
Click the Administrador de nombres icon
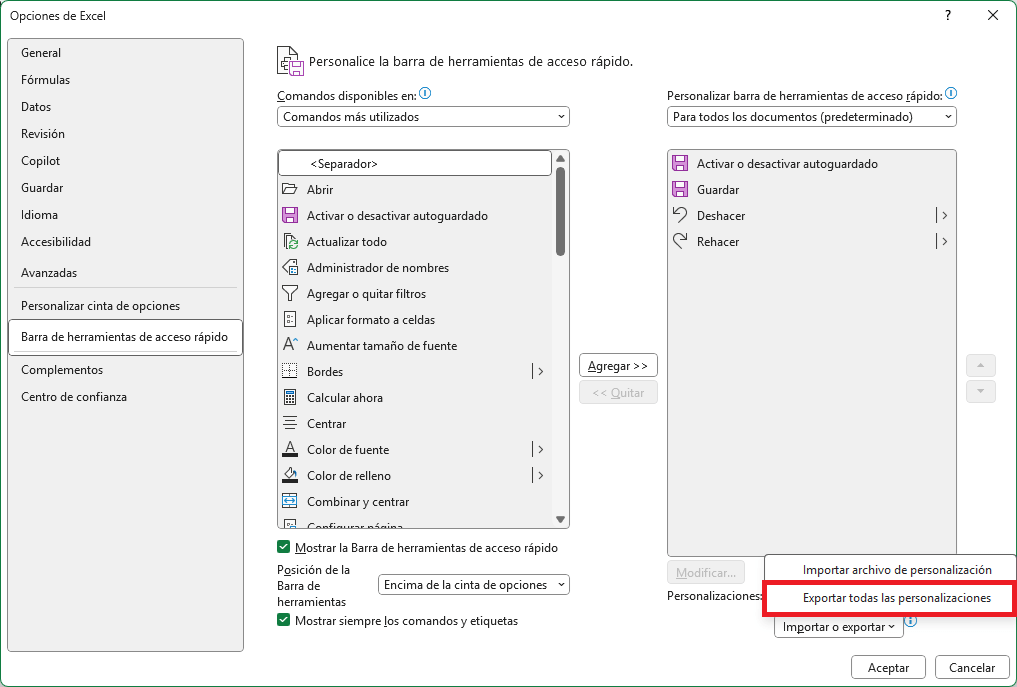(x=289, y=267)
